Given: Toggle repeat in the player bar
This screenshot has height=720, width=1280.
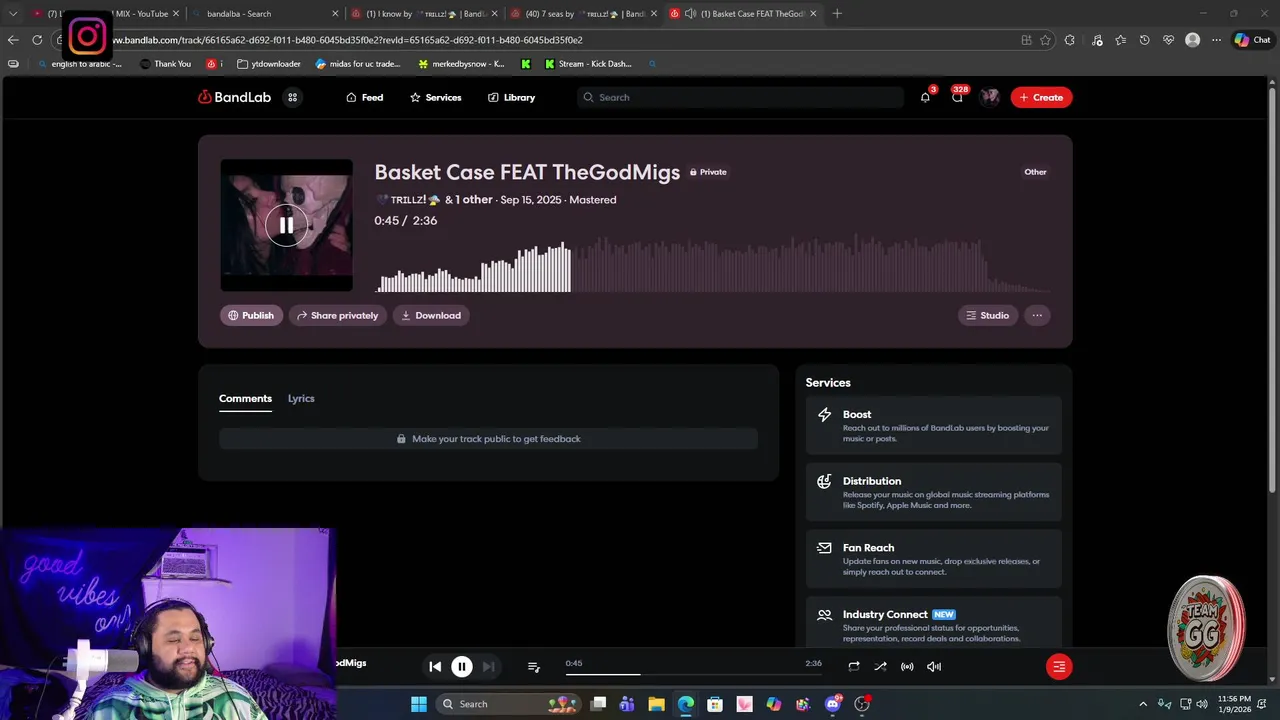Looking at the screenshot, I should (x=854, y=666).
